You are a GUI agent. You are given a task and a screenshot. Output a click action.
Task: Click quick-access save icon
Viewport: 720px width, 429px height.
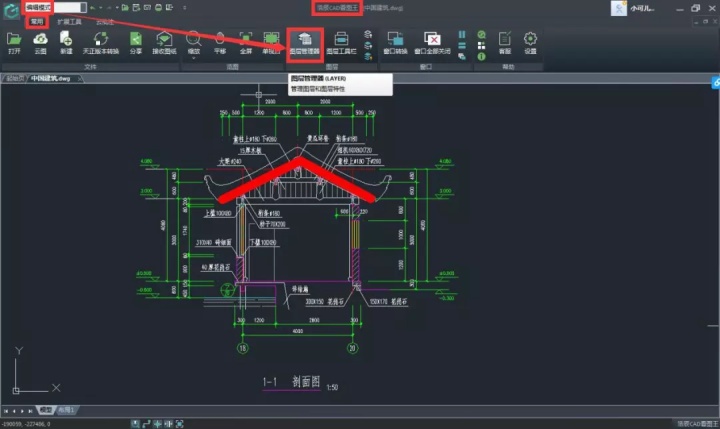(x=136, y=7)
